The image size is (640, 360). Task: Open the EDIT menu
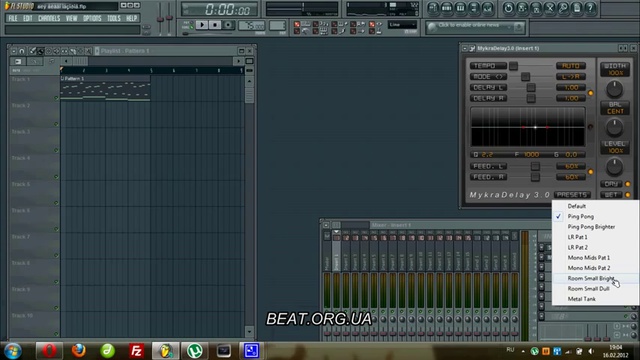[27, 18]
